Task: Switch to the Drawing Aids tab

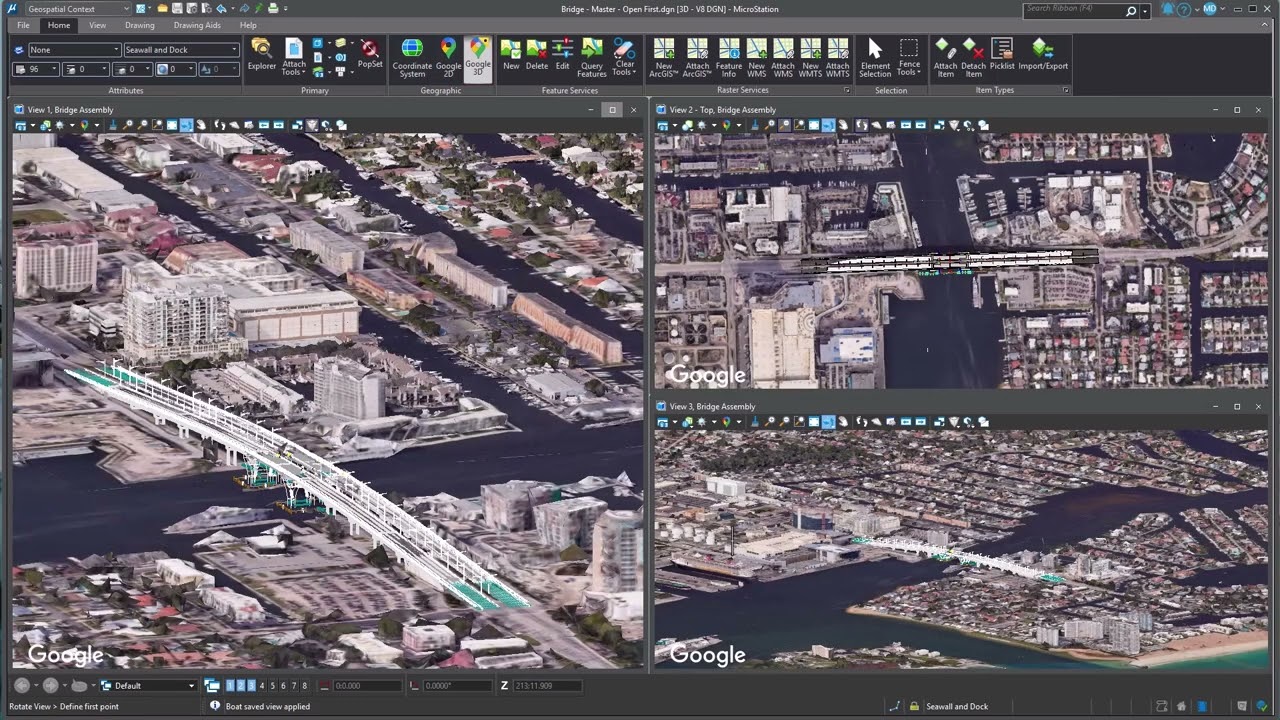Action: click(x=197, y=25)
